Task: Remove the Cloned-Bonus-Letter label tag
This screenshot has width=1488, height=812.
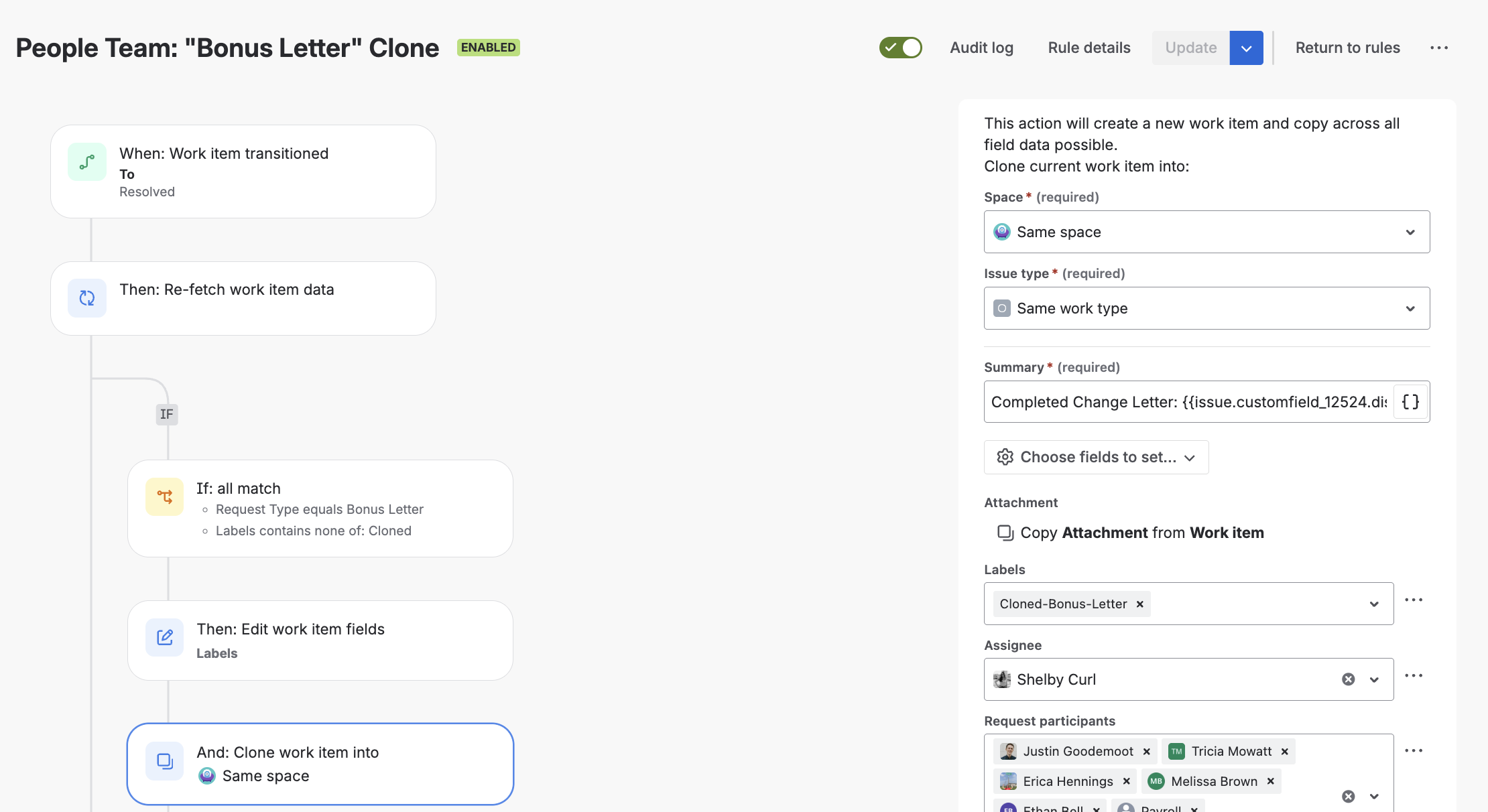Action: click(1139, 604)
